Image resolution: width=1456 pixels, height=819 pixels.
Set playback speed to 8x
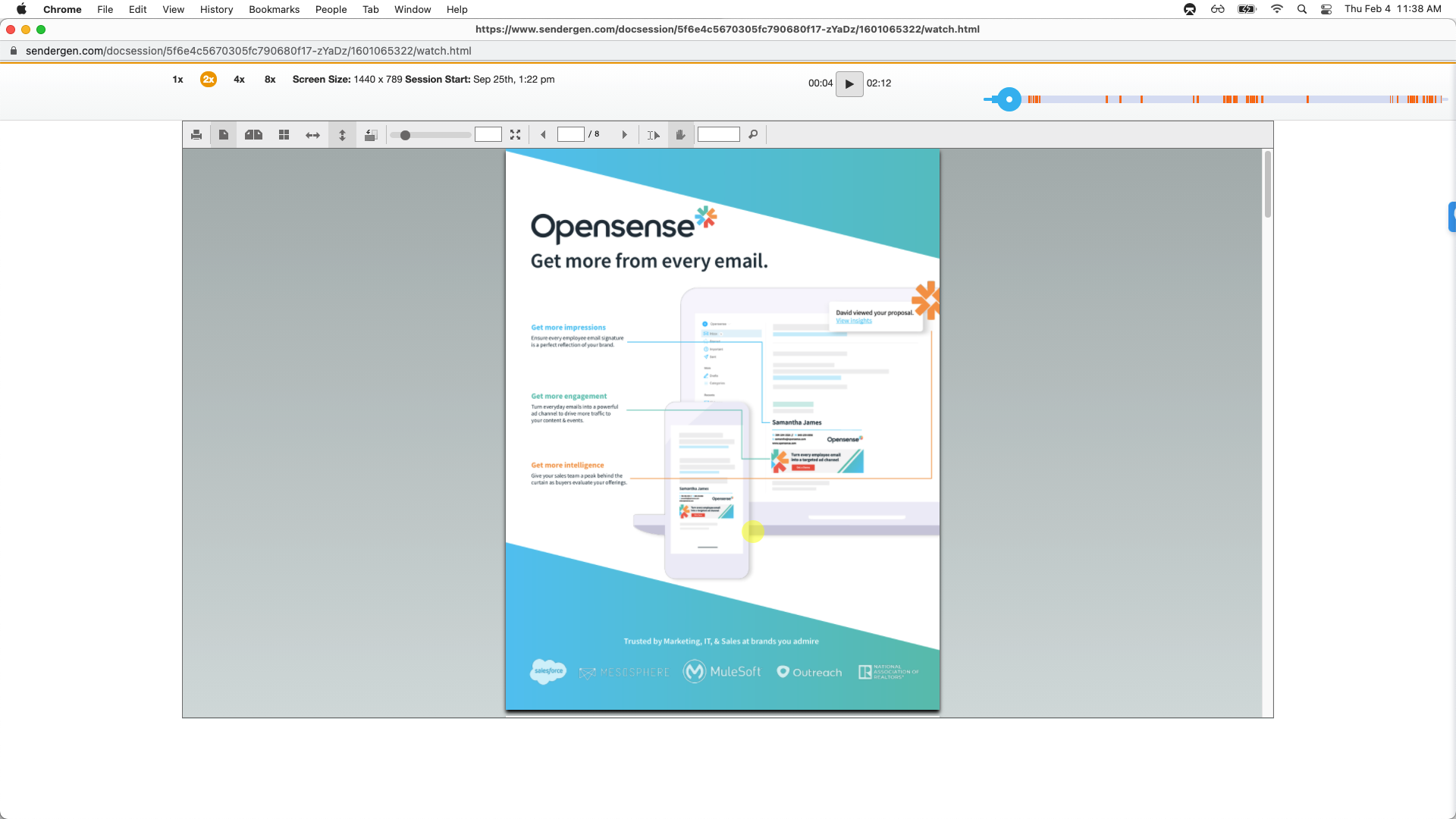point(270,80)
